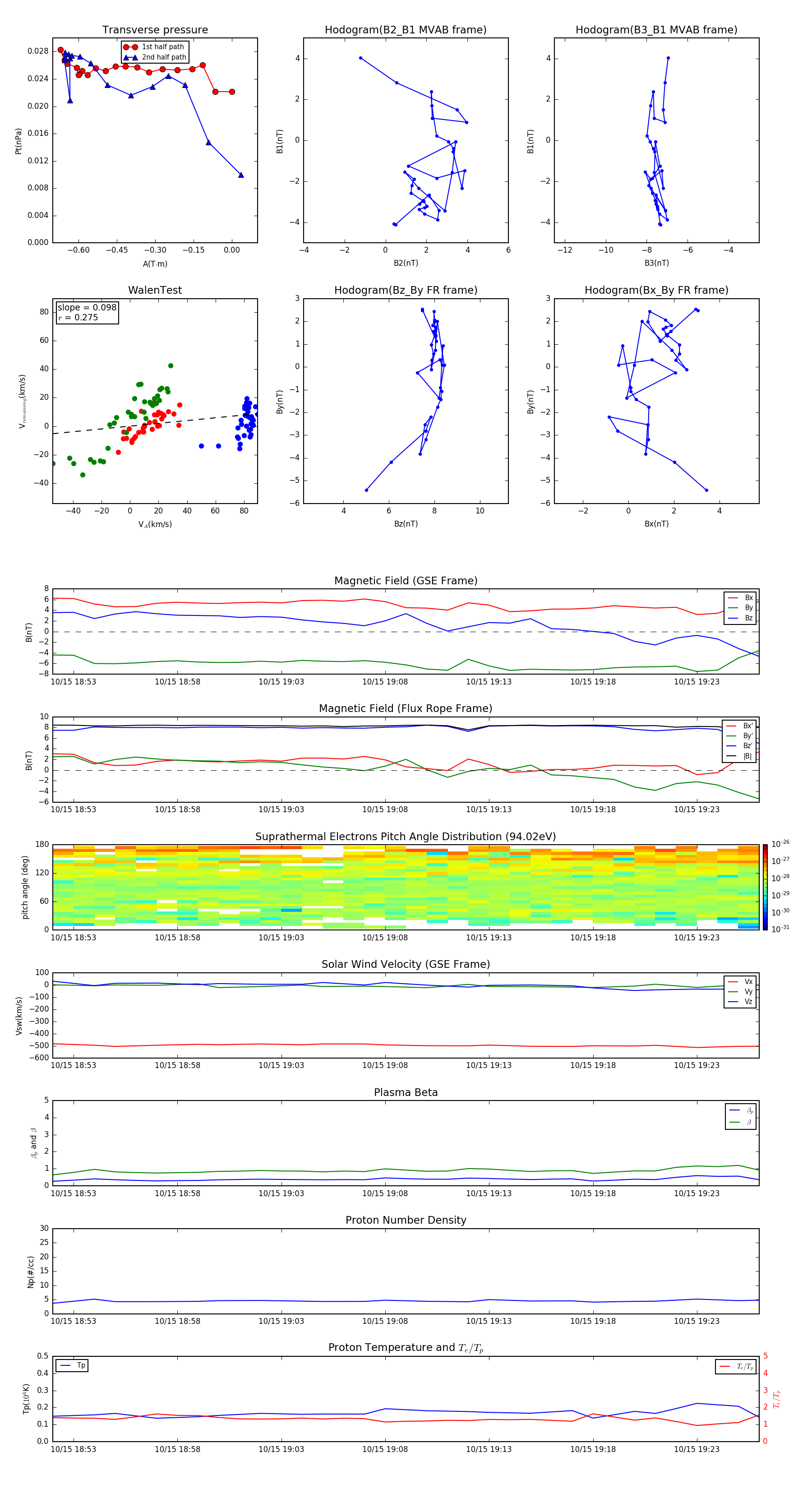
Task: Click the 'Bx' entry in GSE legend
Action: (x=740, y=598)
